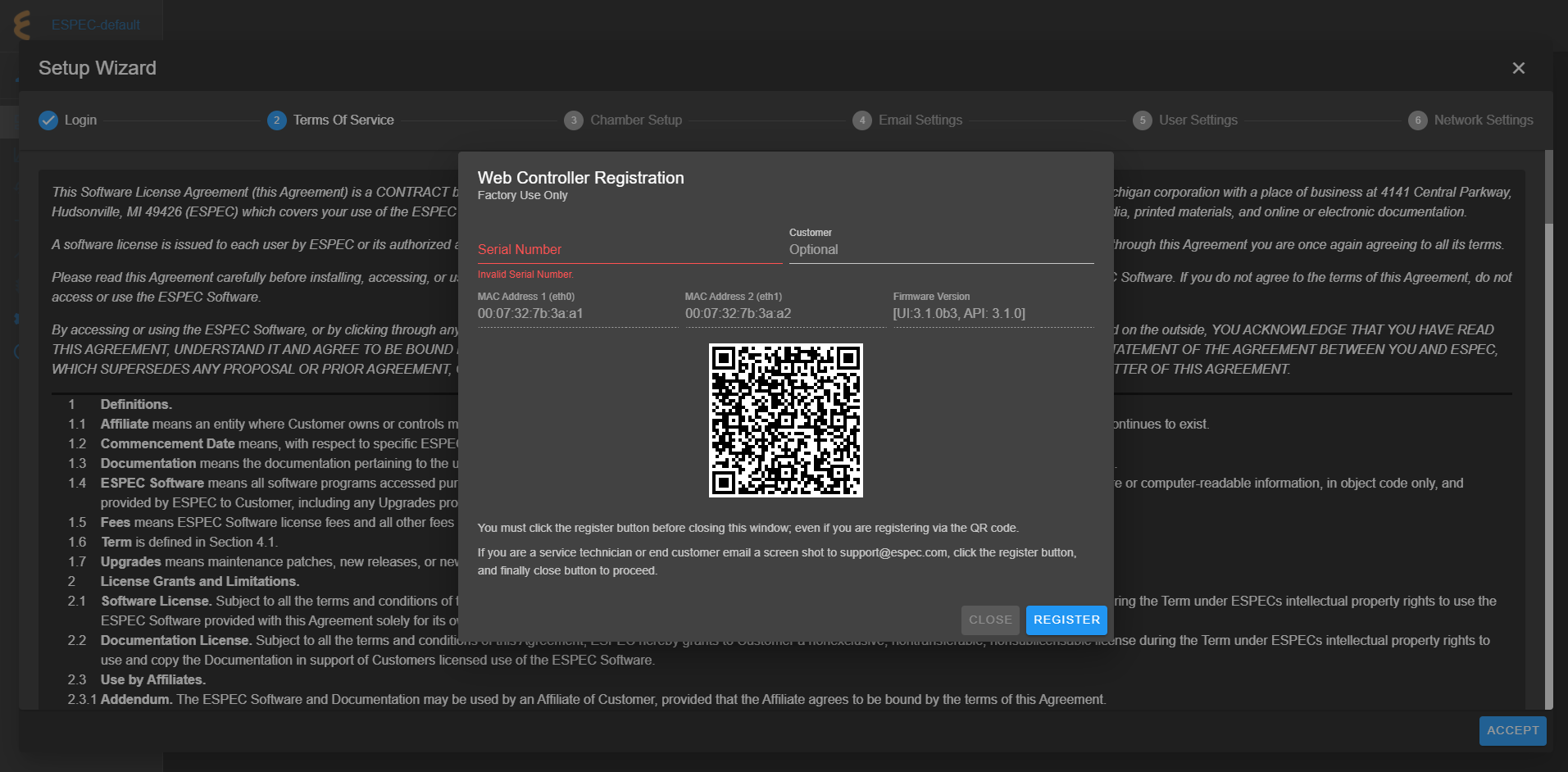The width and height of the screenshot is (1568, 772).
Task: Click the 'Web Controller Registration' heading
Action: pos(581,178)
